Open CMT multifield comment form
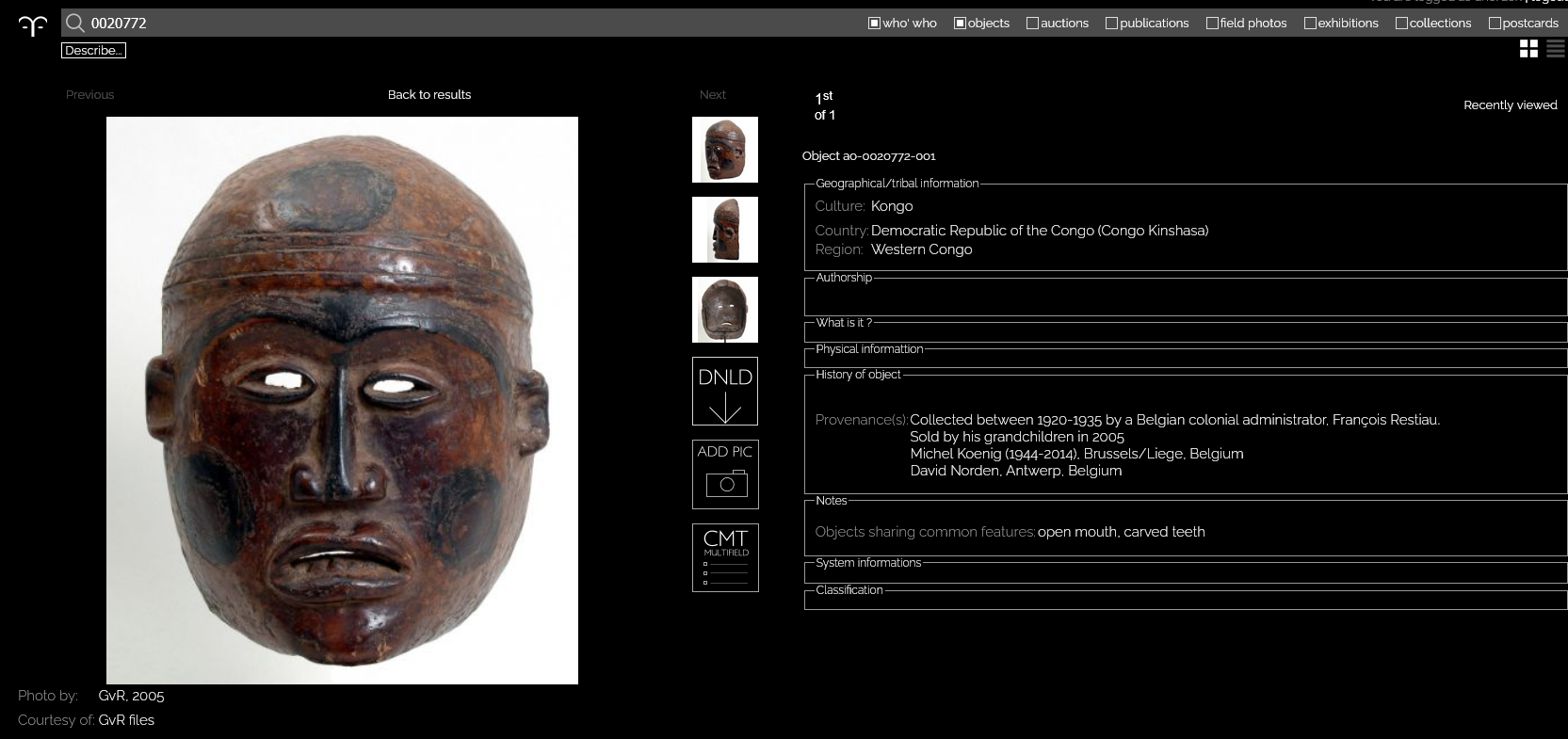1568x739 pixels. (725, 557)
